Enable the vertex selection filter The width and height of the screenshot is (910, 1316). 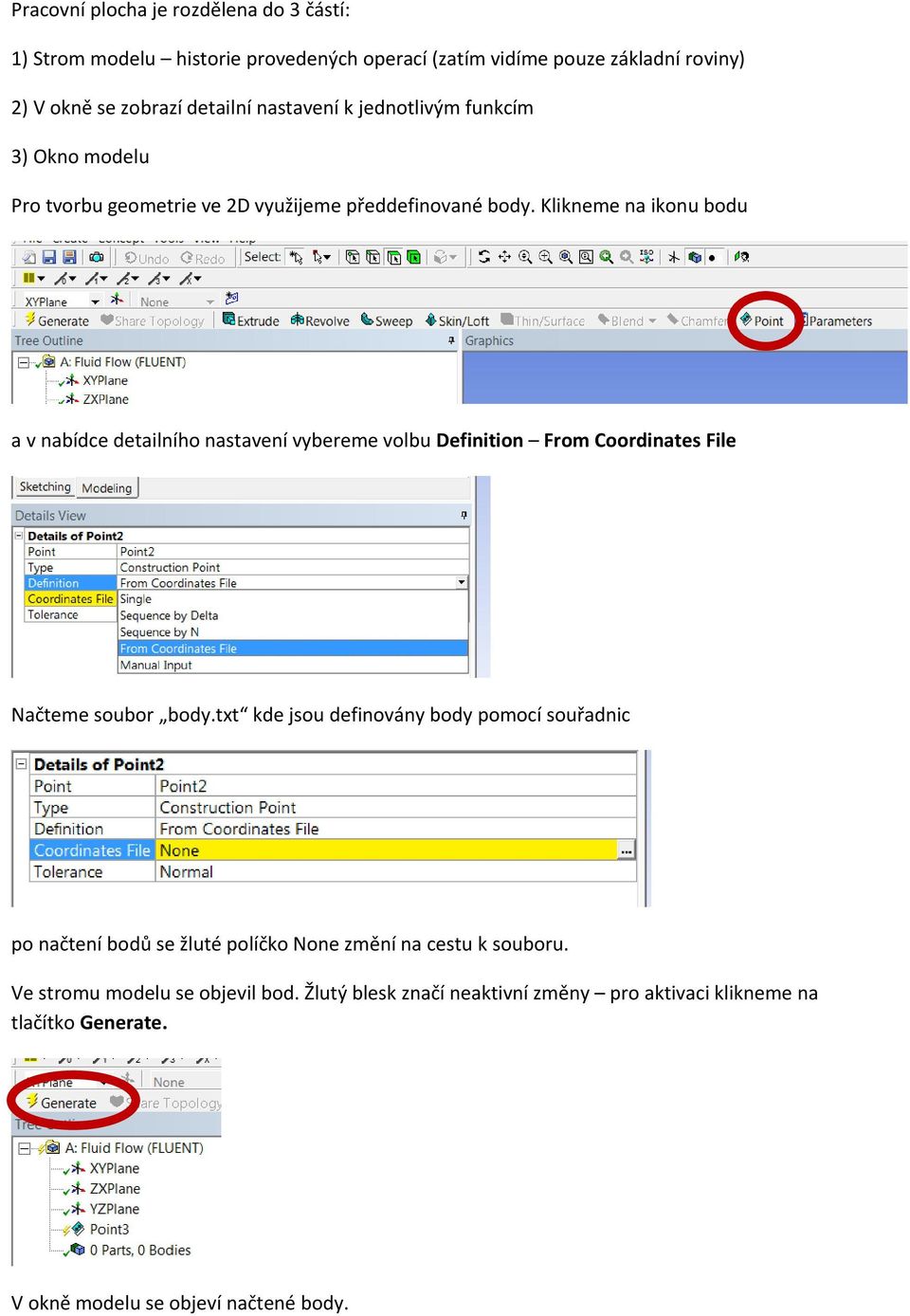[x=352, y=258]
